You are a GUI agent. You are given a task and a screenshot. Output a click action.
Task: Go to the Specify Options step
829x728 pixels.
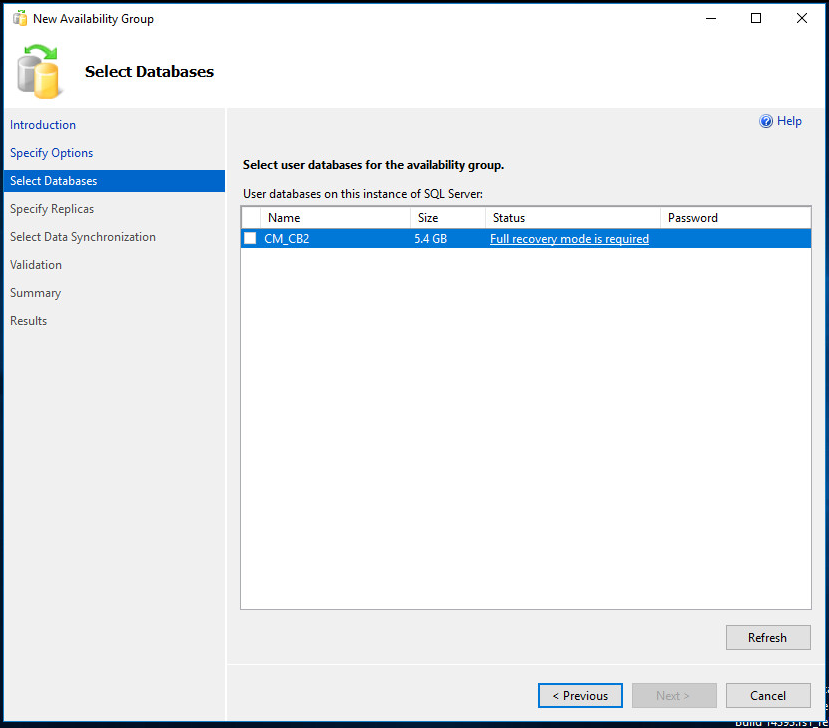[51, 152]
